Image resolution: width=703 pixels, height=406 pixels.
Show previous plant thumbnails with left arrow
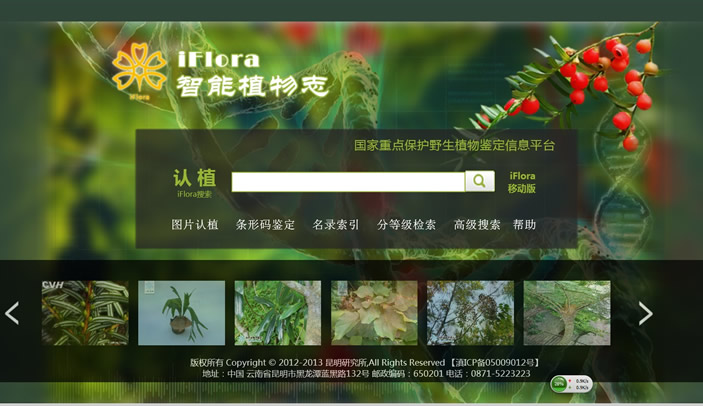12,313
